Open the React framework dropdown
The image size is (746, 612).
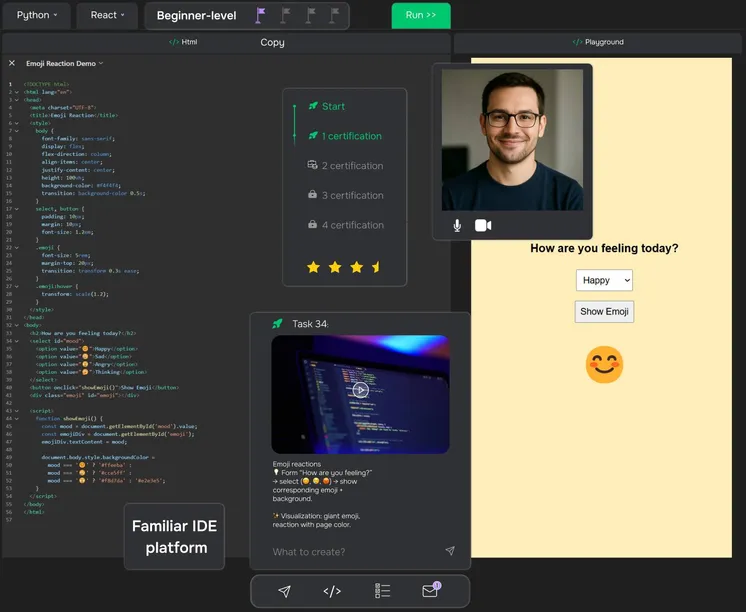(107, 15)
